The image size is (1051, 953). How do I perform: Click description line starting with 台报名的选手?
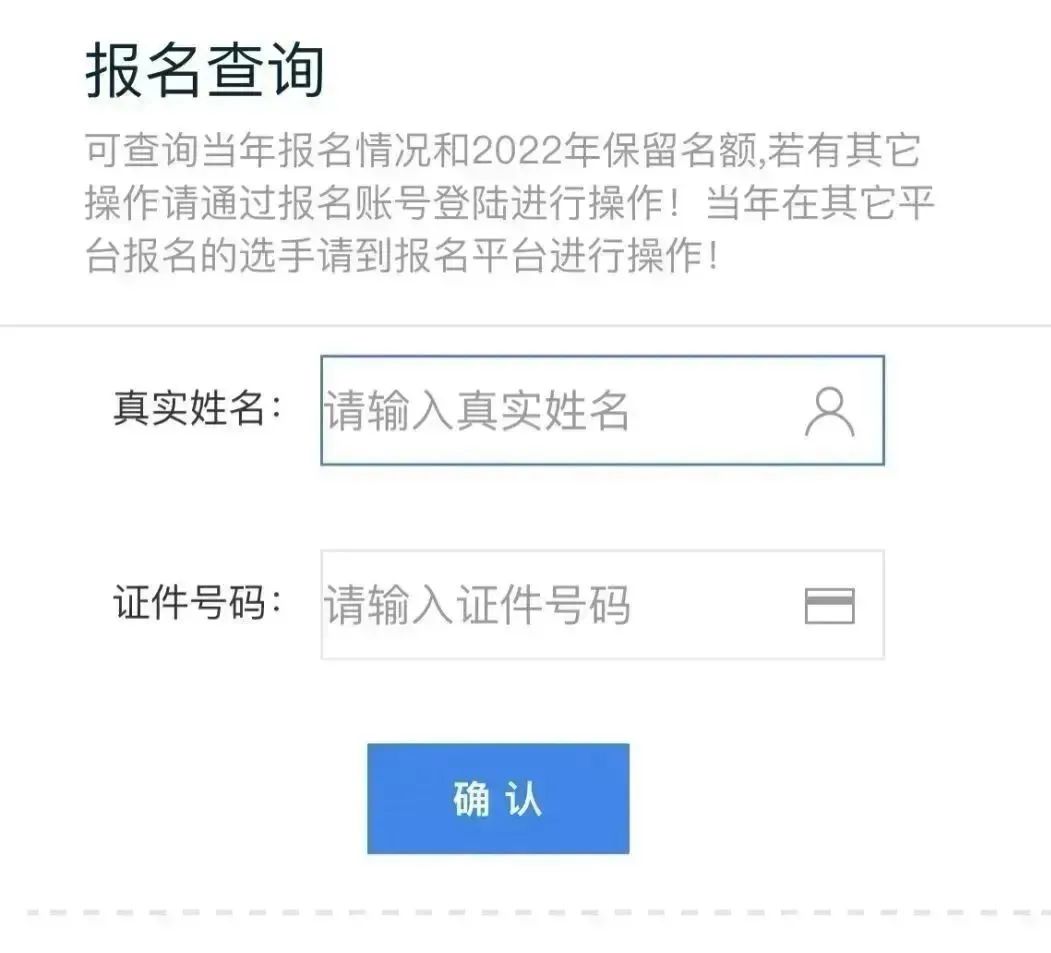[403, 255]
